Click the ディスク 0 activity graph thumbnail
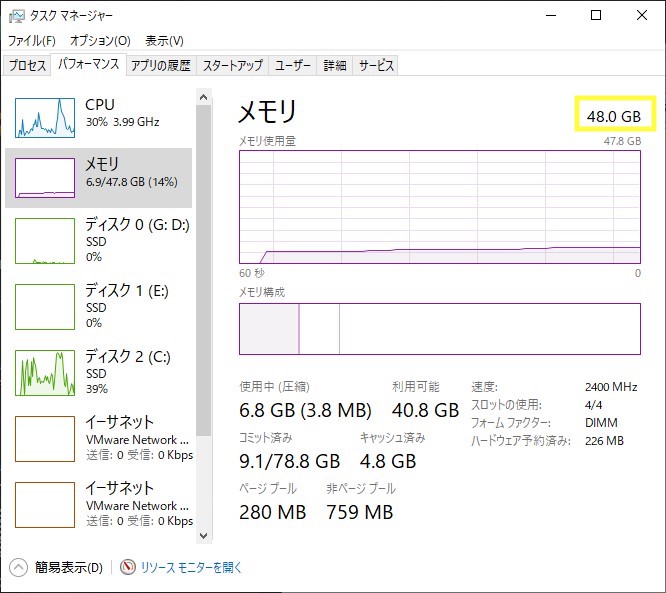 point(45,241)
